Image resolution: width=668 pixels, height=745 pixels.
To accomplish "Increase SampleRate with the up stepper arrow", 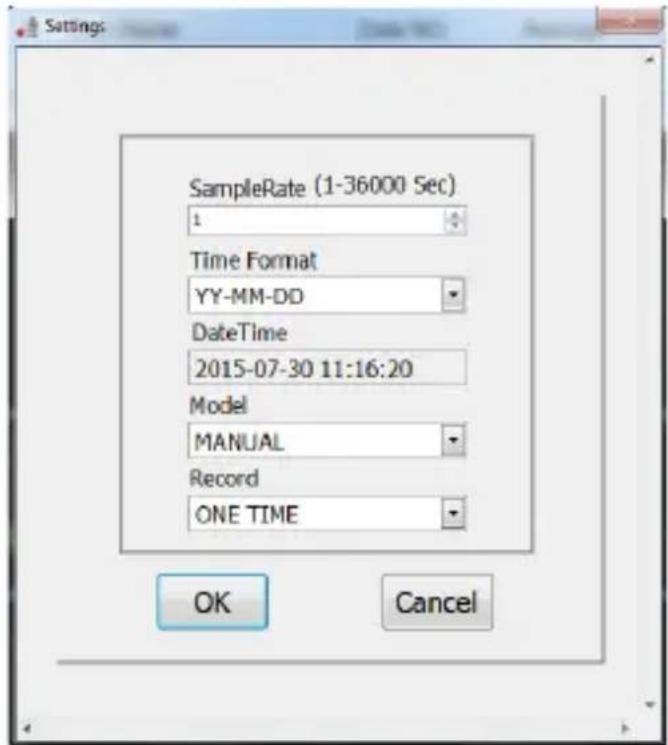I will tap(455, 215).
